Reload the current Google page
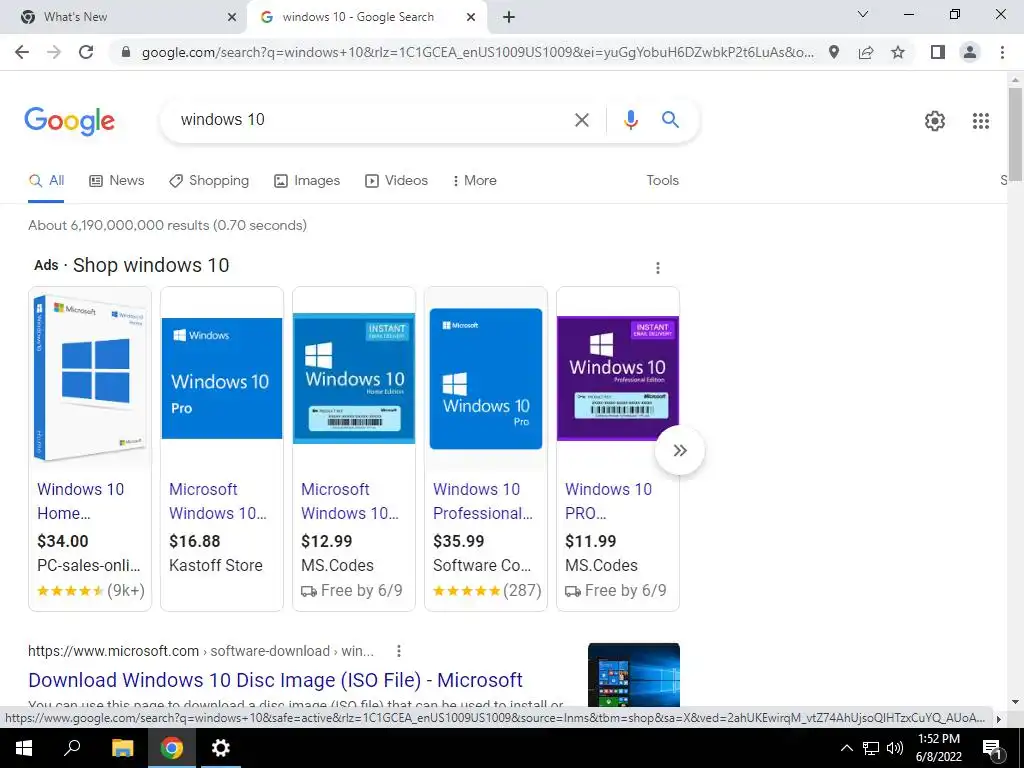 tap(86, 52)
